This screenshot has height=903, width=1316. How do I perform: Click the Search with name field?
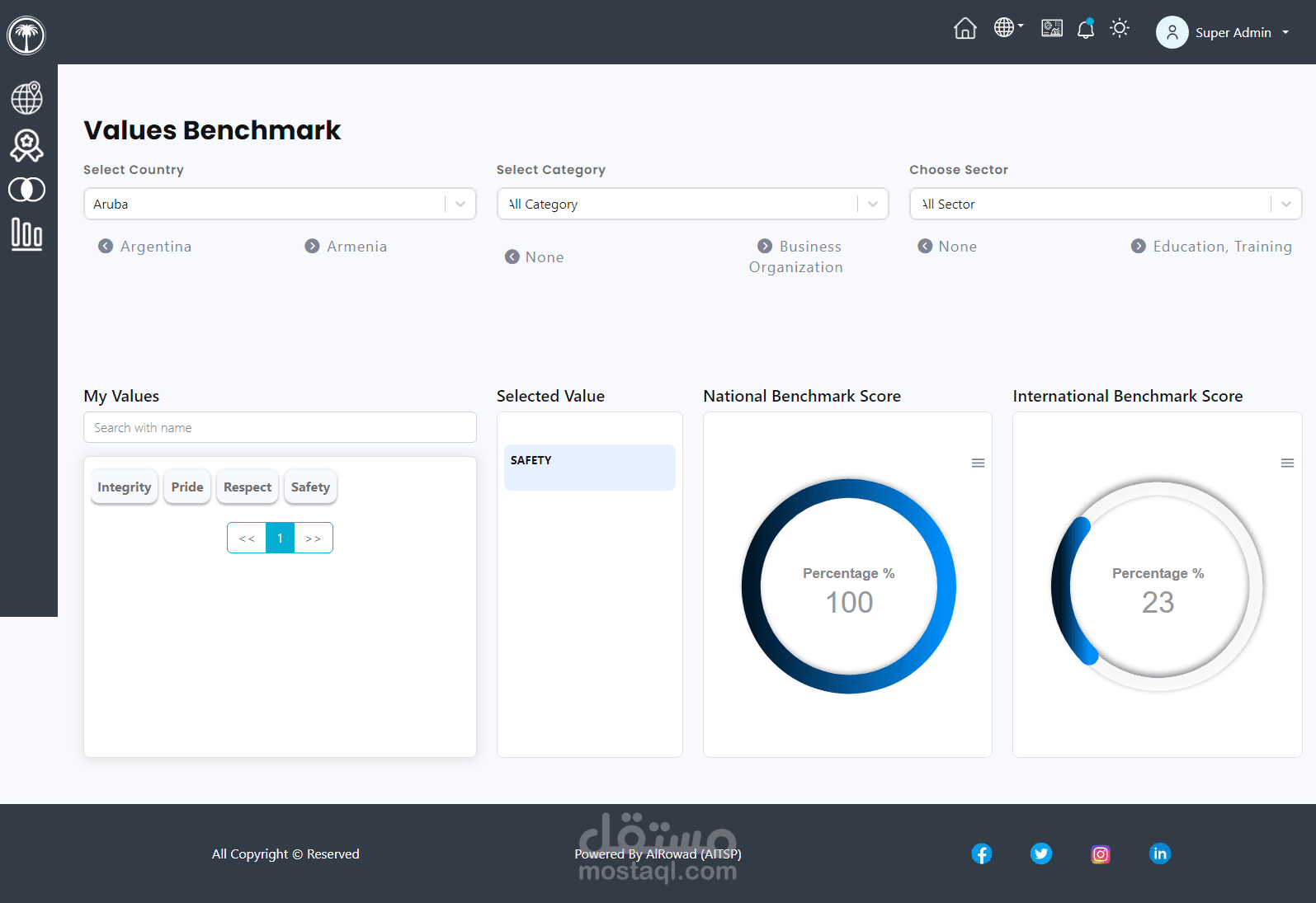280,427
